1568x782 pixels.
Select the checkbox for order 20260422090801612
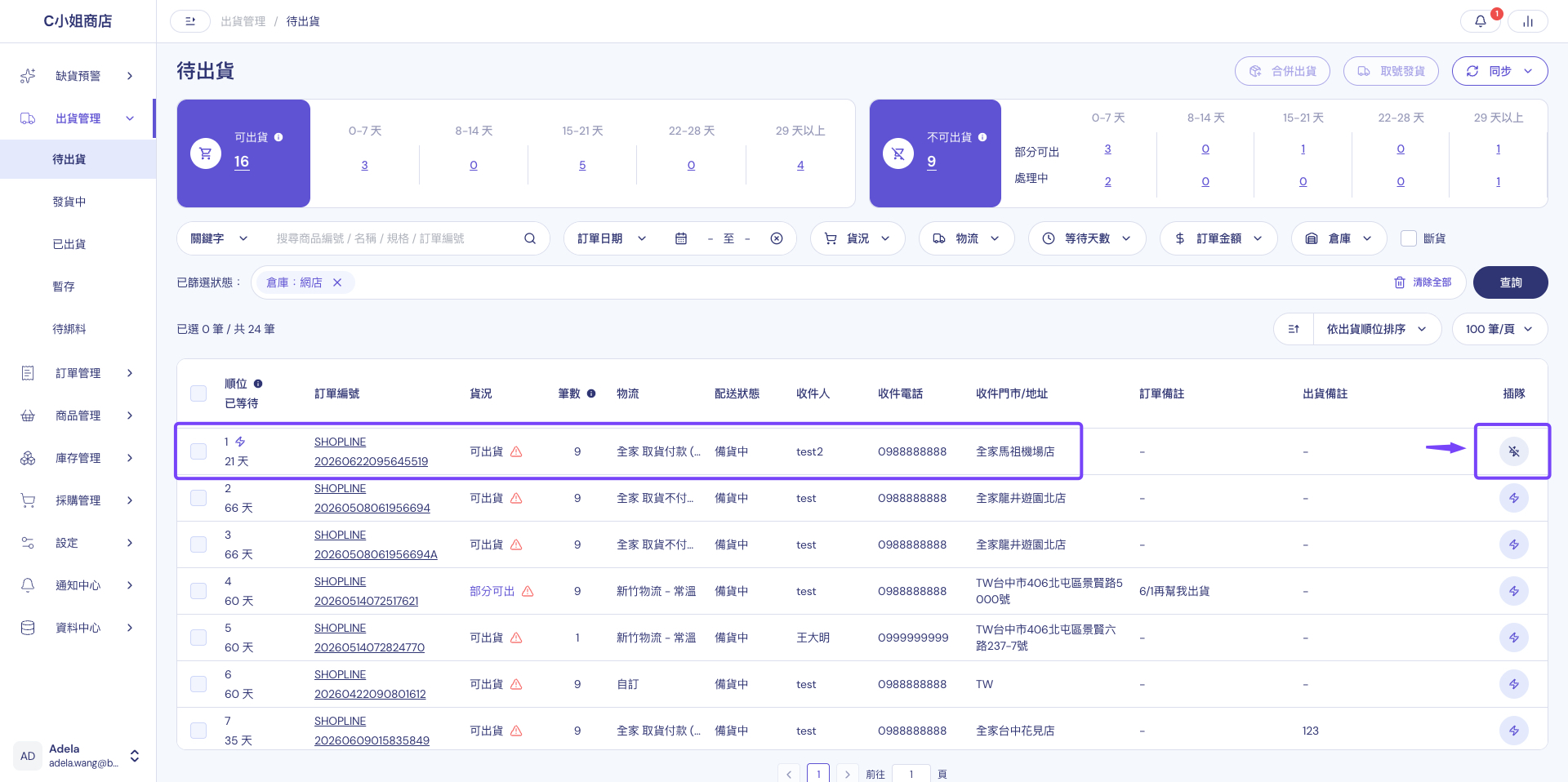point(198,684)
